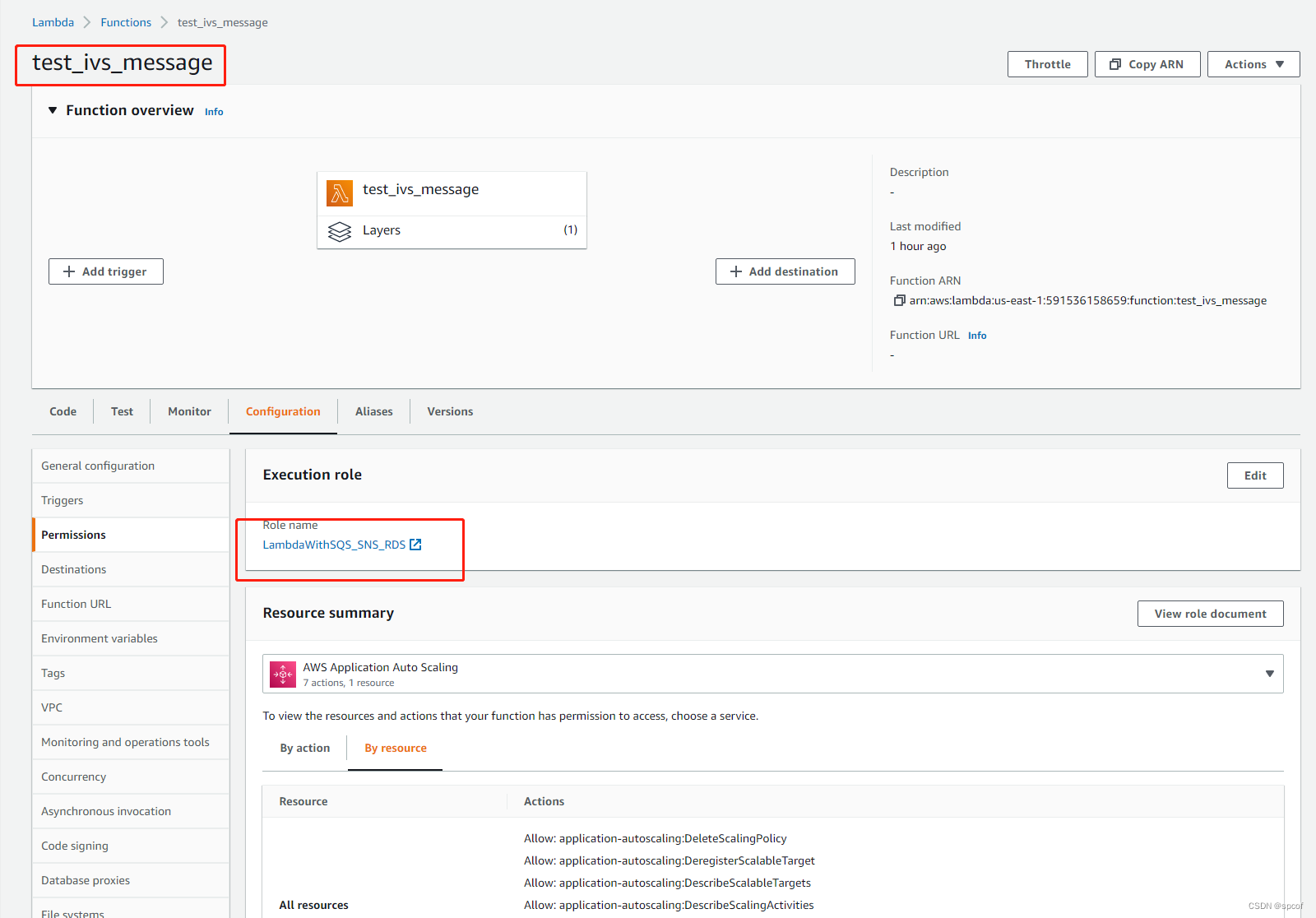The image size is (1316, 918).
Task: Select Concurrency in the sidebar
Action: pos(131,777)
